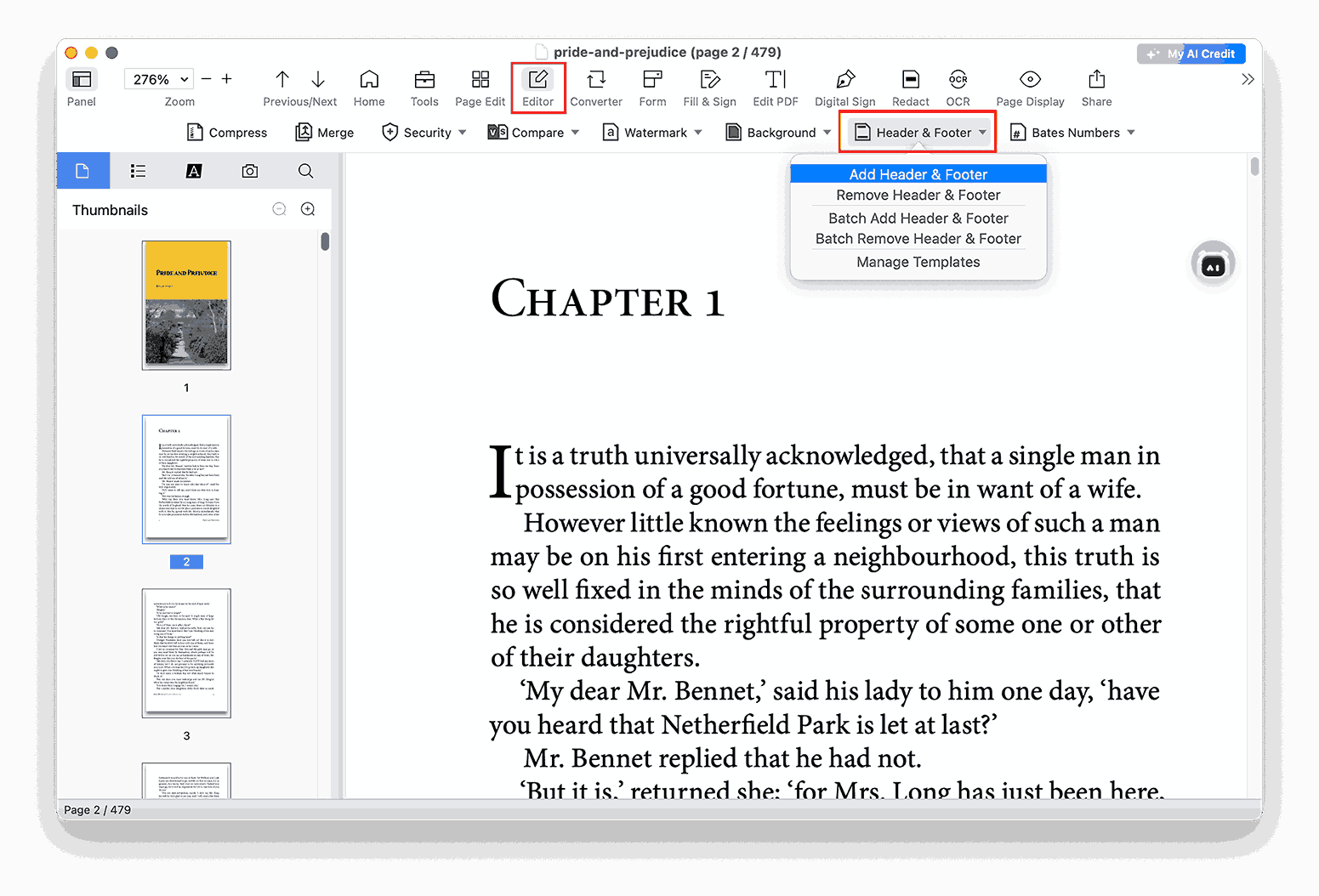
Task: Select the Tools briefcase icon
Action: click(424, 79)
